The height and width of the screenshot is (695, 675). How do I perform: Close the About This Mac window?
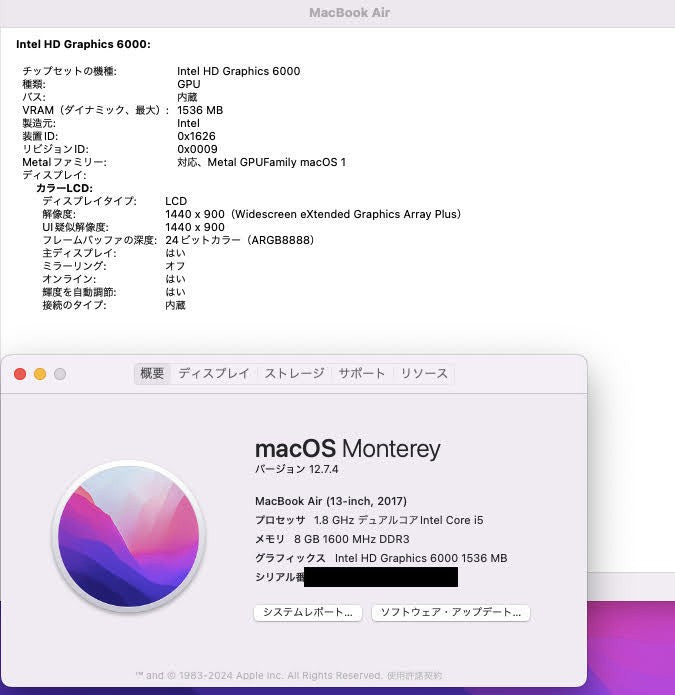(20, 374)
